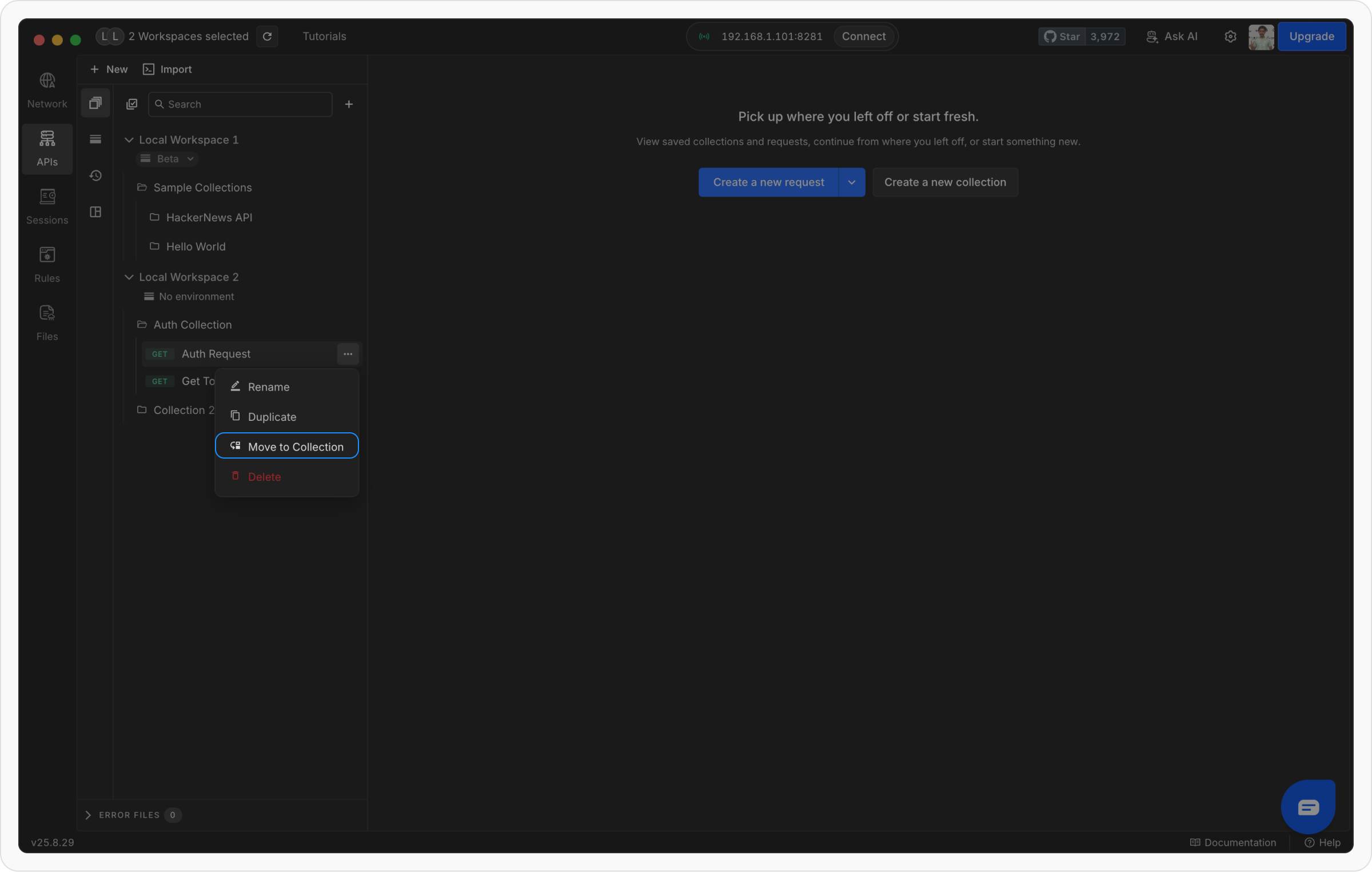Open the Sessions panel
Image resolution: width=1372 pixels, height=872 pixels.
(x=47, y=206)
